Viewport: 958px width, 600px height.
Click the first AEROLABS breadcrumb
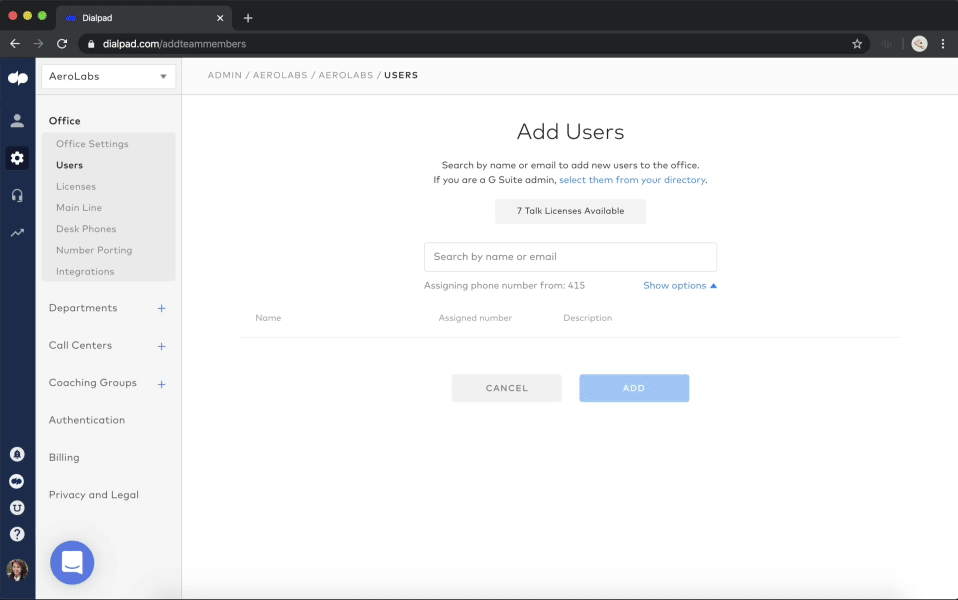tap(280, 75)
